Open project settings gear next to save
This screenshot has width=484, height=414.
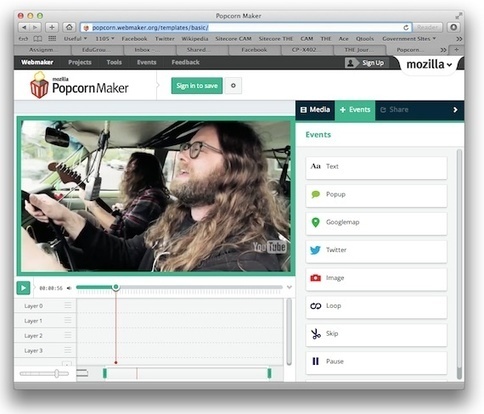233,86
